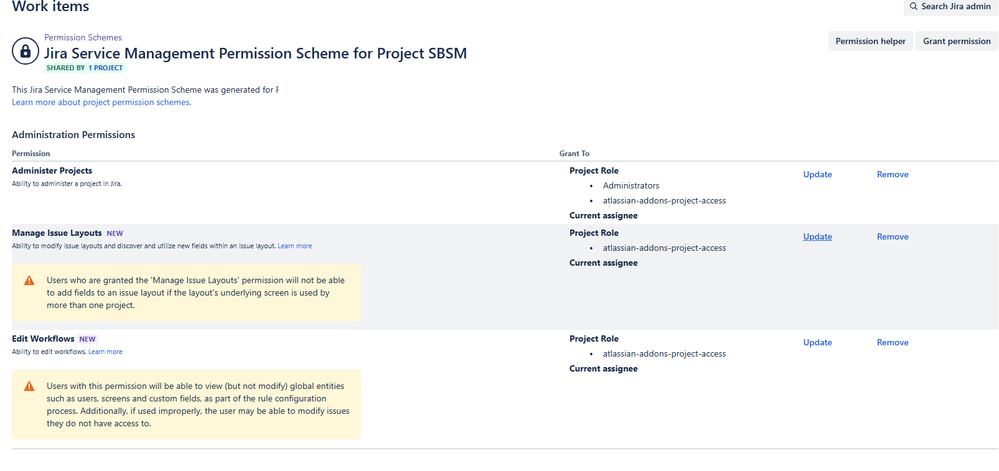Open 'Learn more about project permission schemes'
This screenshot has height=471, width=999.
point(101,102)
